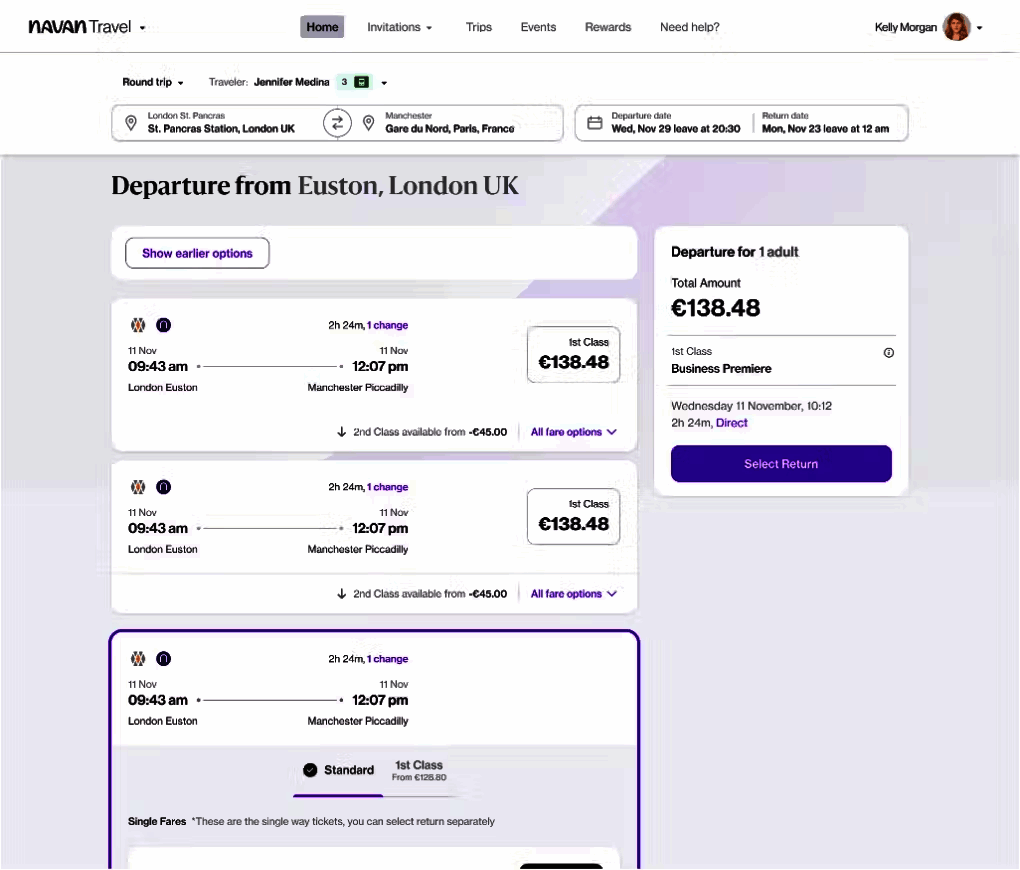The image size is (1020, 870).
Task: Click the origin station location pin icon
Action: pyautogui.click(x=130, y=123)
